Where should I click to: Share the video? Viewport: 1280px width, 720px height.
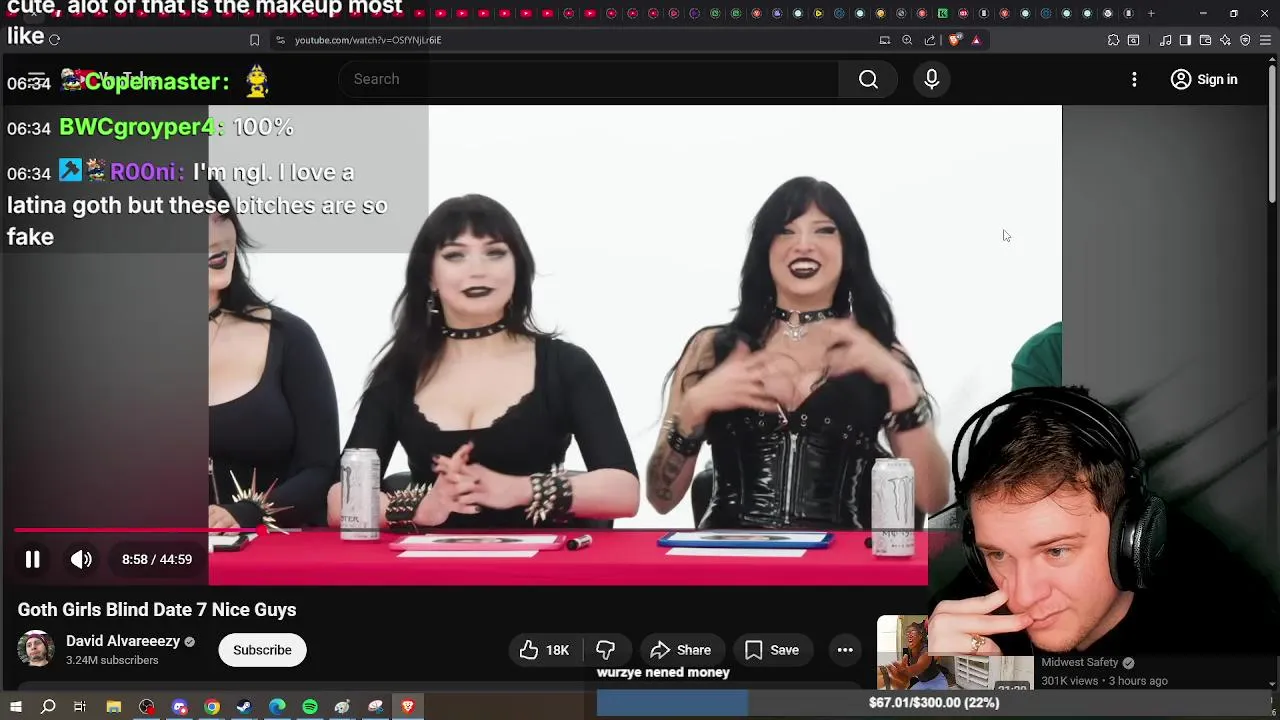point(680,650)
